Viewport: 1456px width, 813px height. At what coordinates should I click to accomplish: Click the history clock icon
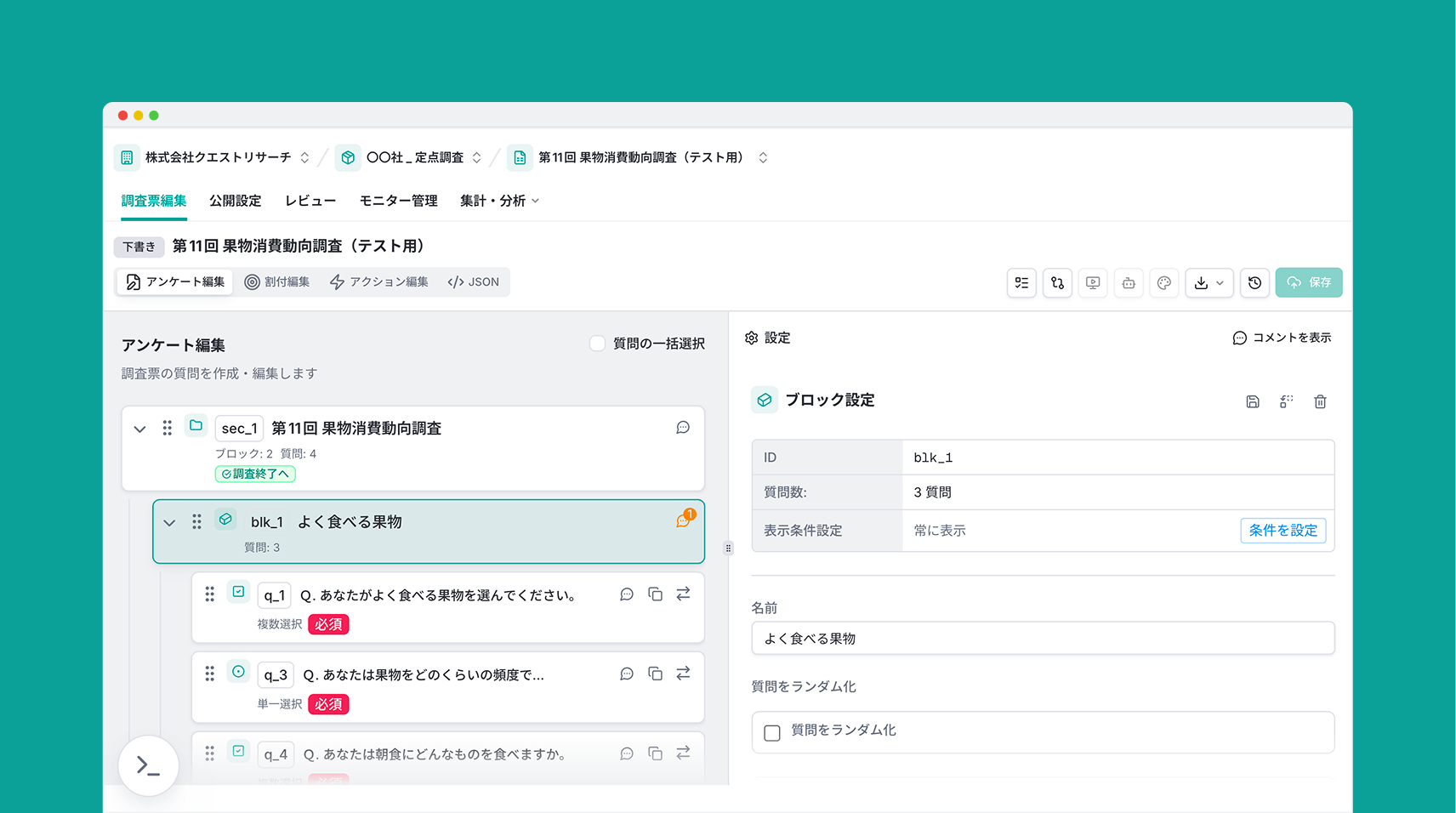[x=1254, y=283]
